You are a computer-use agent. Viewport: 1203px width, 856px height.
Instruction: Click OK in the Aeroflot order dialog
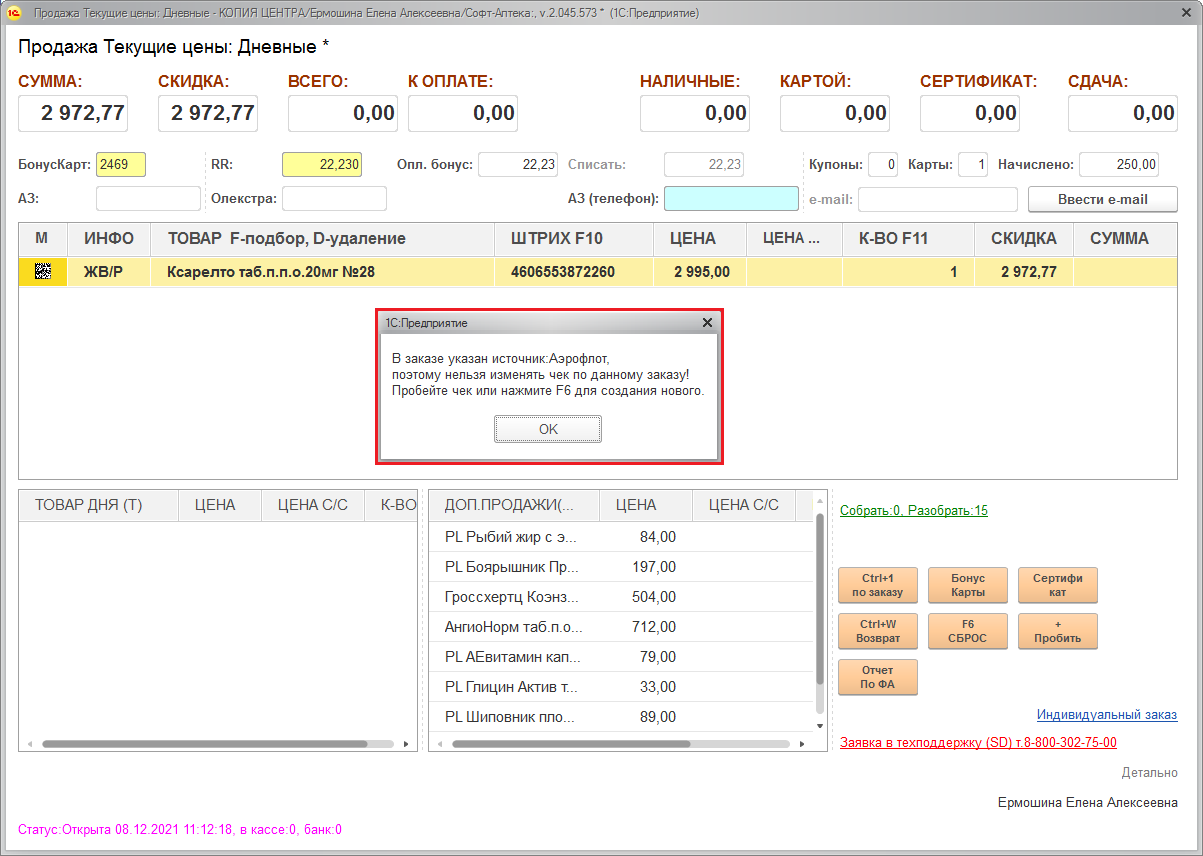pos(548,429)
